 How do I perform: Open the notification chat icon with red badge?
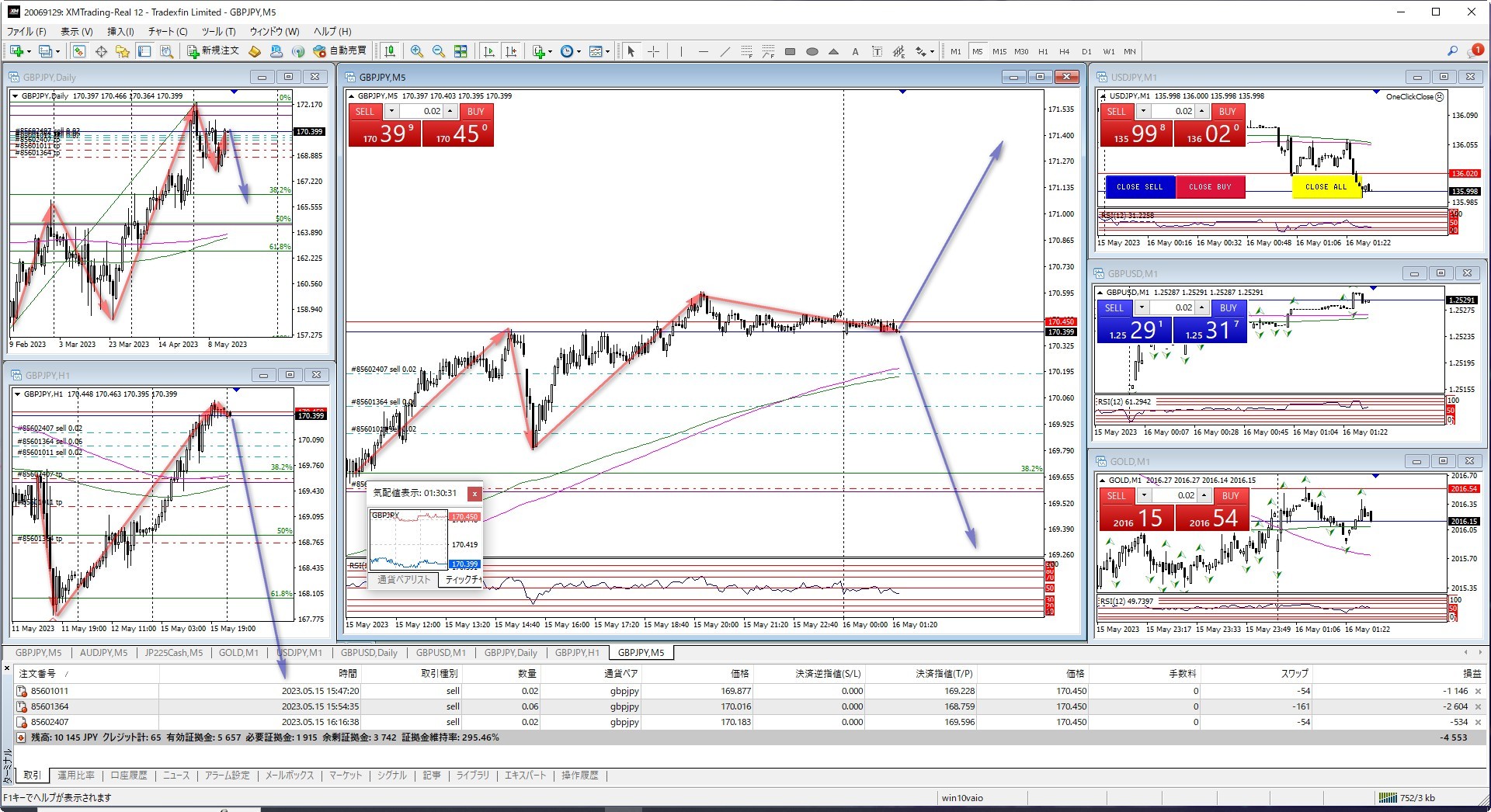click(x=1475, y=51)
